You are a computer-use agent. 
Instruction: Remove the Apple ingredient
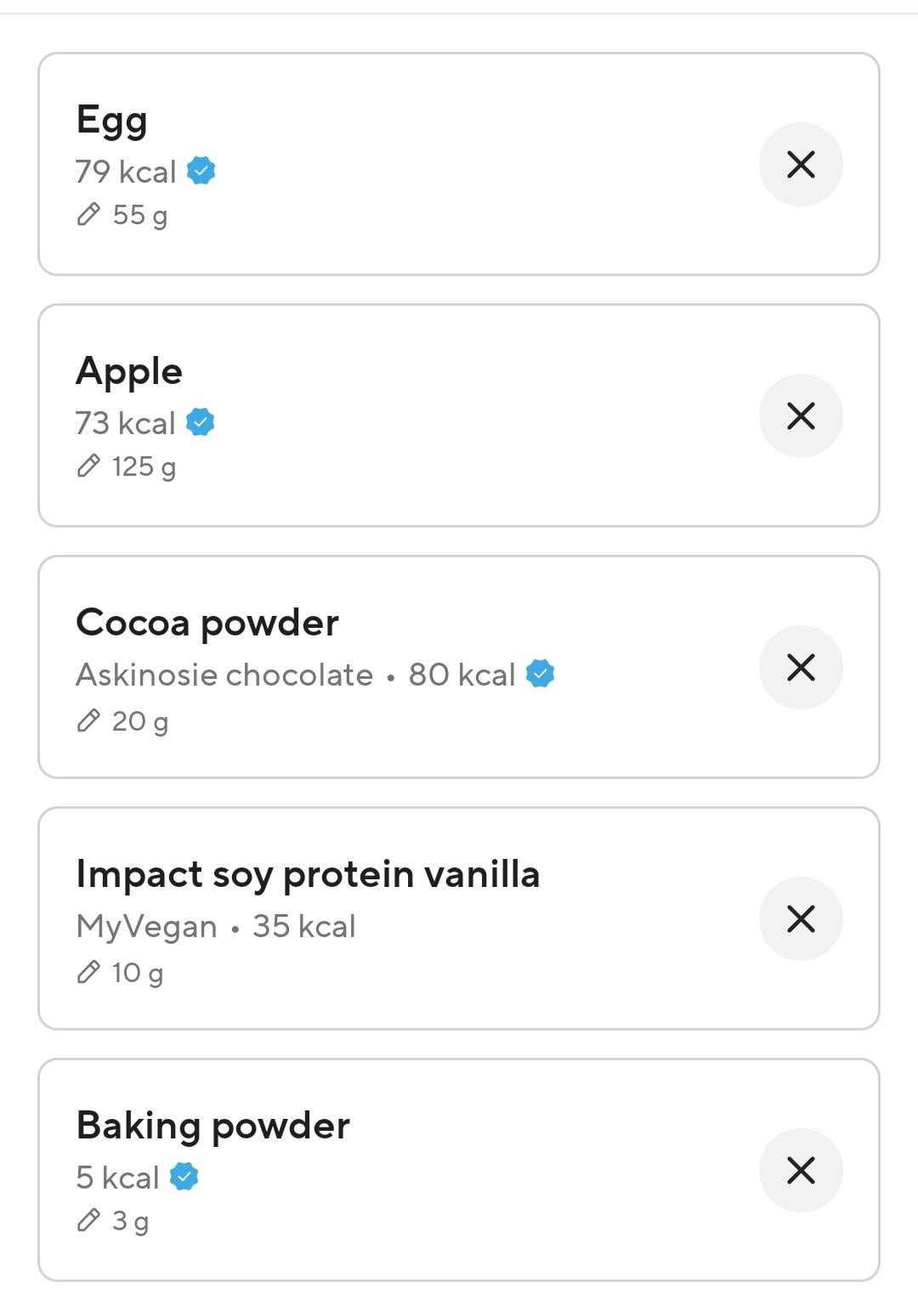tap(801, 416)
